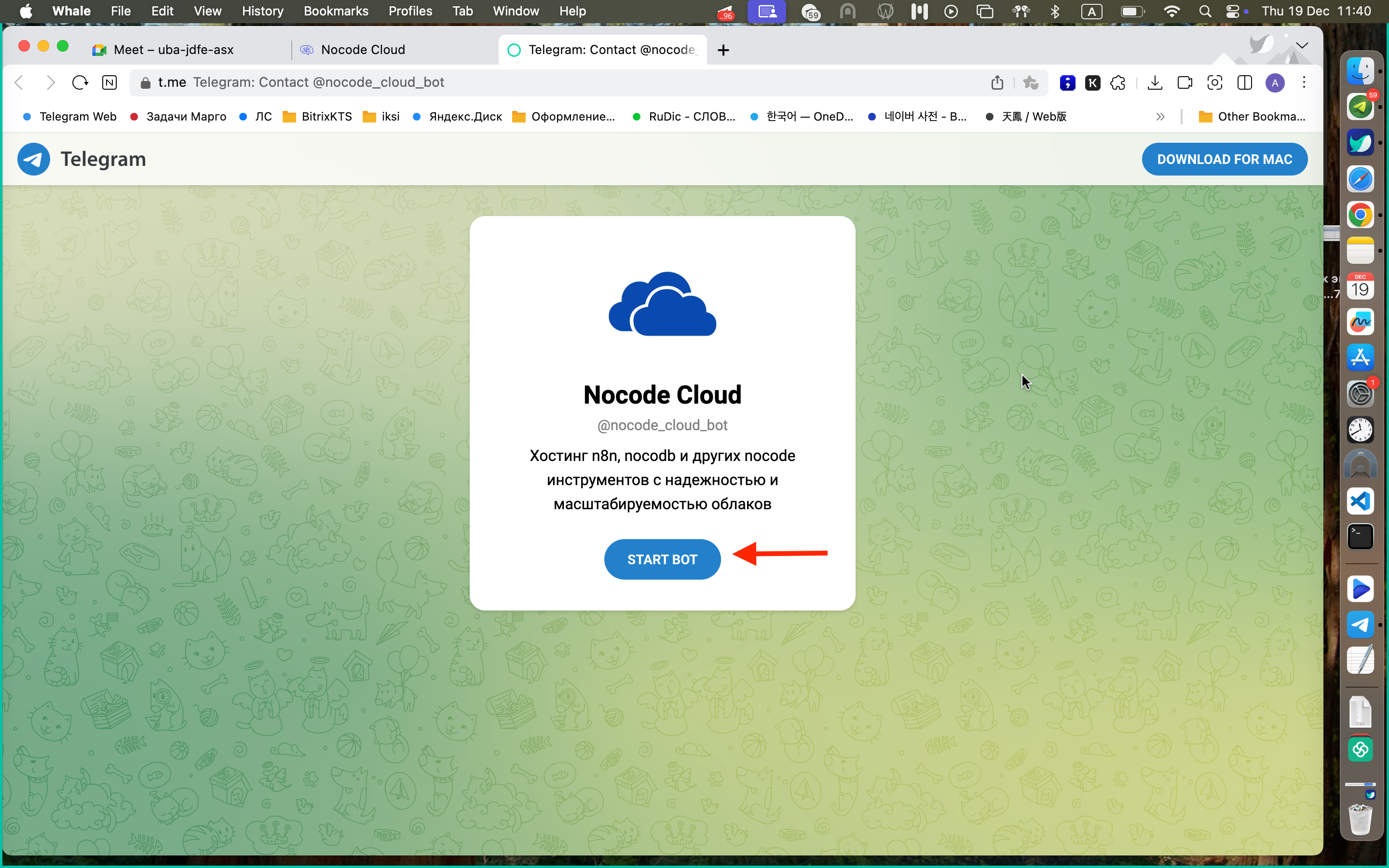The image size is (1389, 868).
Task: Click the screen capture icon in toolbar
Action: point(1214,82)
